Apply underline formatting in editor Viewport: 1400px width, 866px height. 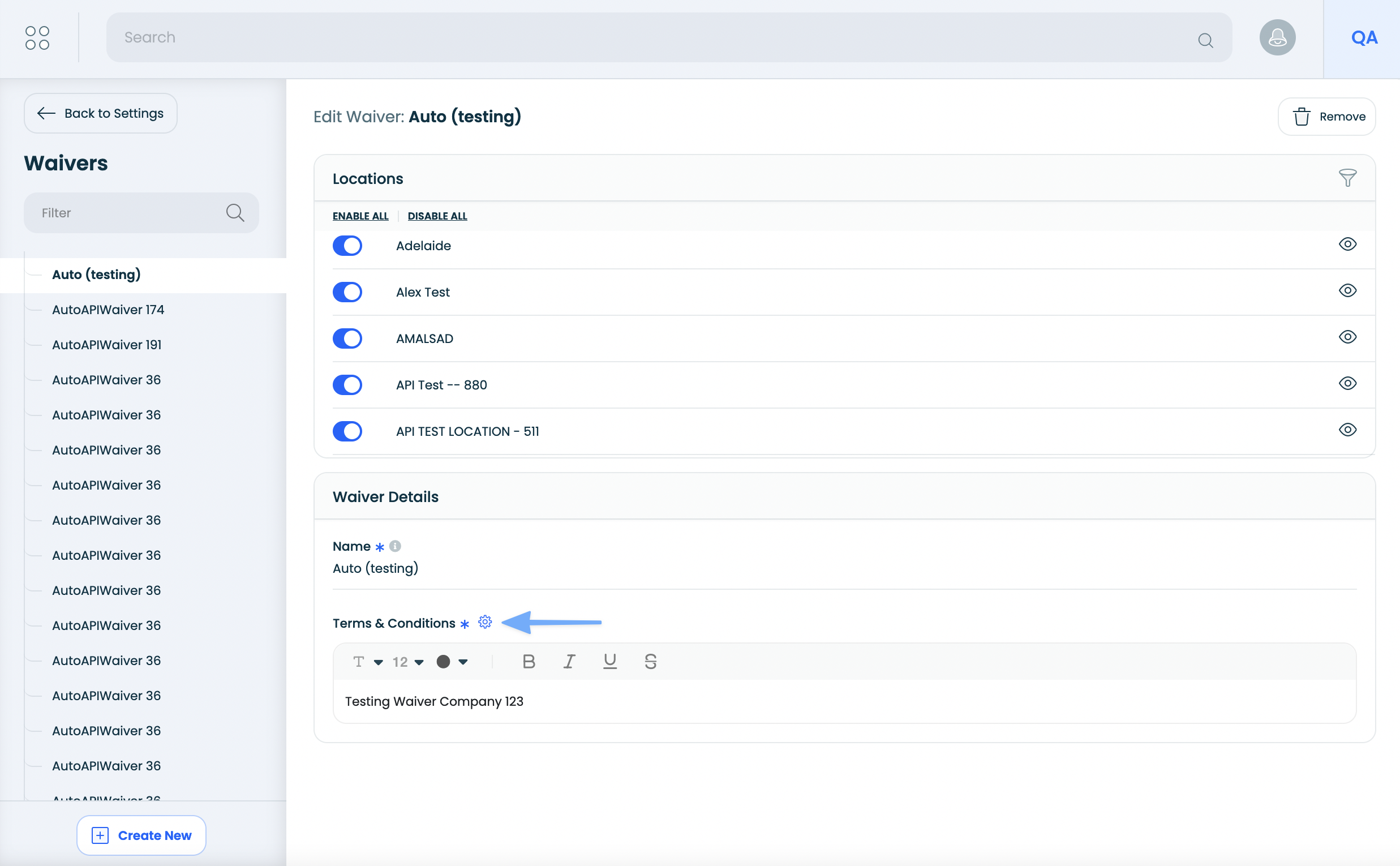pyautogui.click(x=610, y=662)
